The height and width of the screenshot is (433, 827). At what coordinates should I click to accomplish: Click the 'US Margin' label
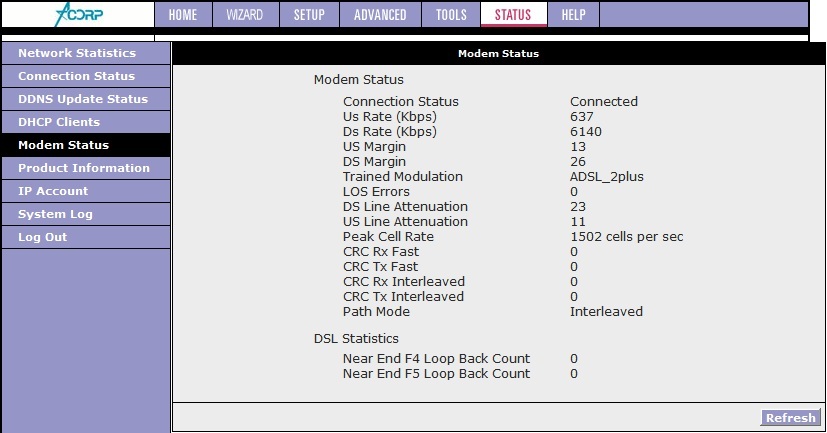[x=374, y=147]
